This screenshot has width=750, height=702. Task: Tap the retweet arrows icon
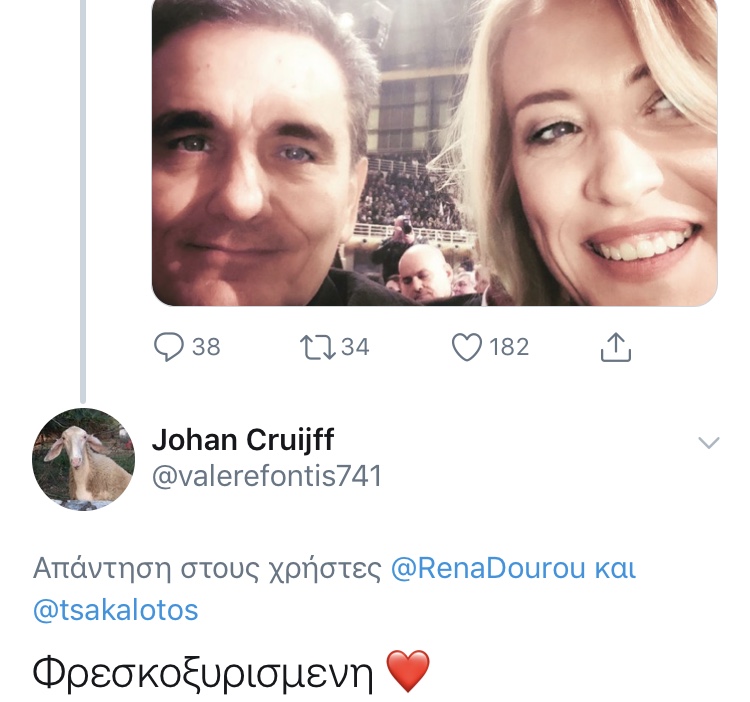(x=317, y=347)
